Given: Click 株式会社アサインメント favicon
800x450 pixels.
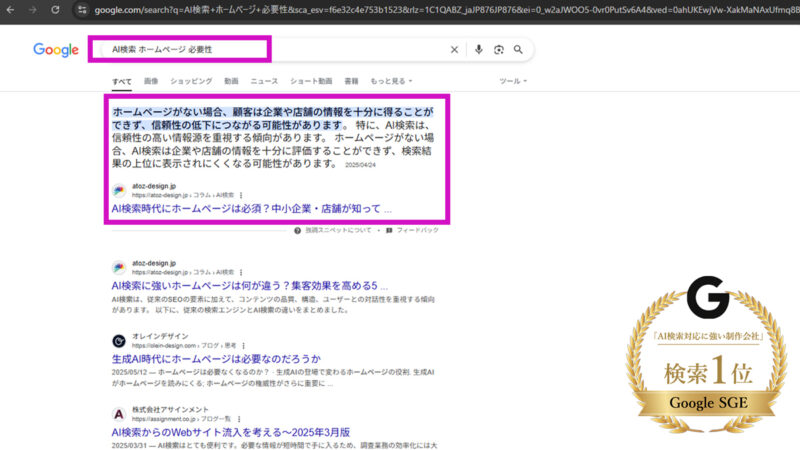Looking at the screenshot, I should click(x=119, y=414).
